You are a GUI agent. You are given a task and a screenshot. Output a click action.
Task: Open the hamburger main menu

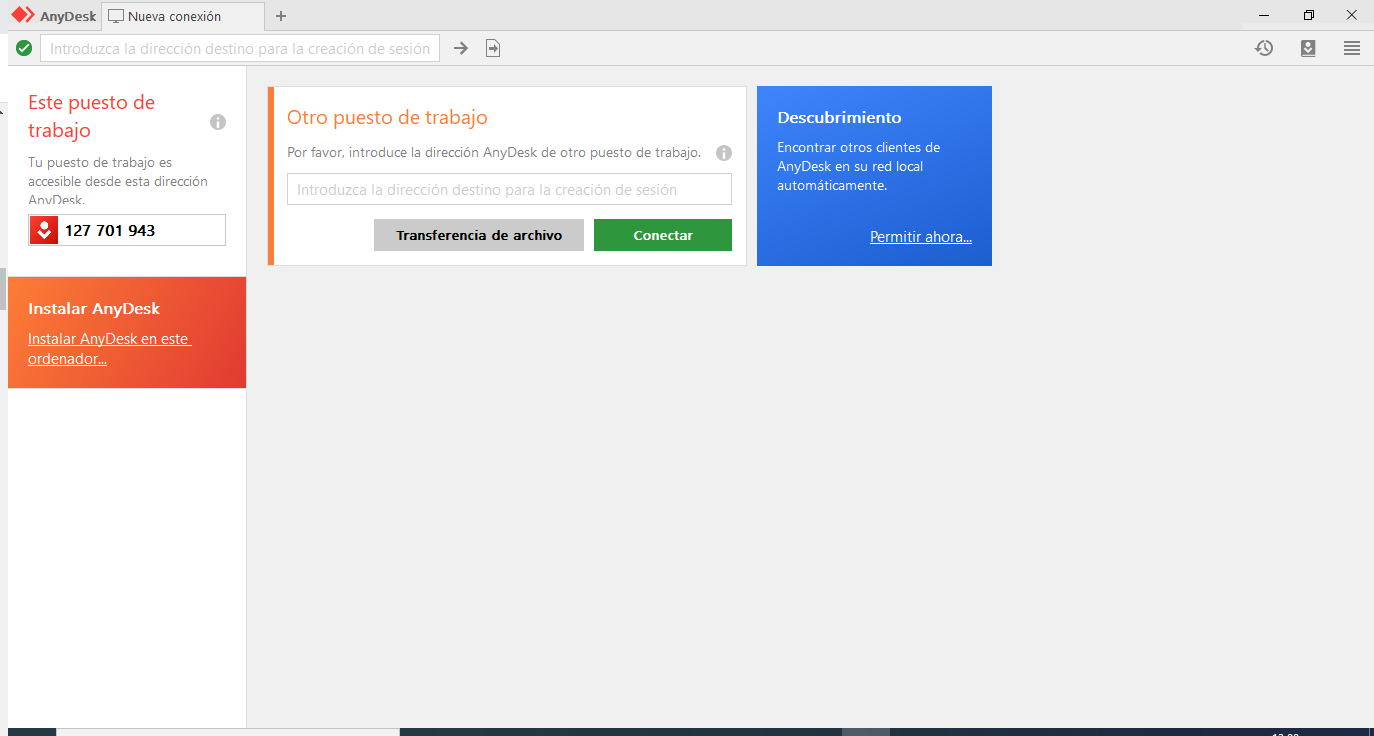point(1352,48)
